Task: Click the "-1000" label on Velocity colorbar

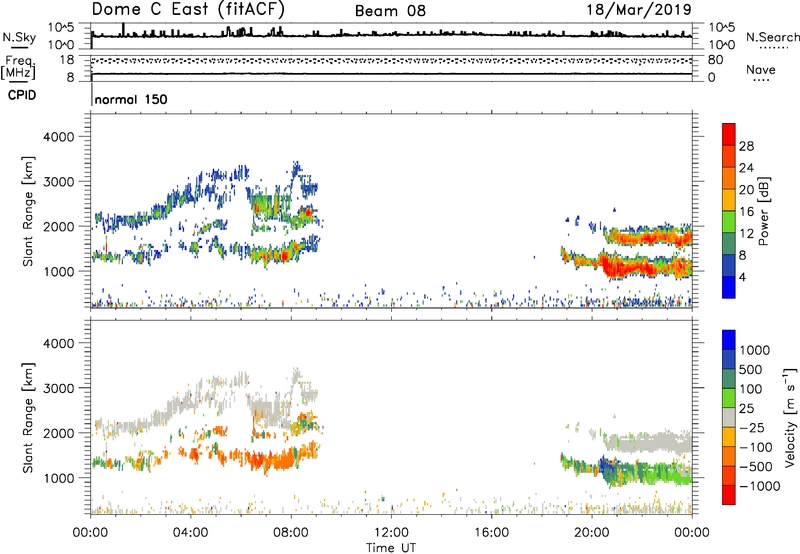Action: [759, 486]
